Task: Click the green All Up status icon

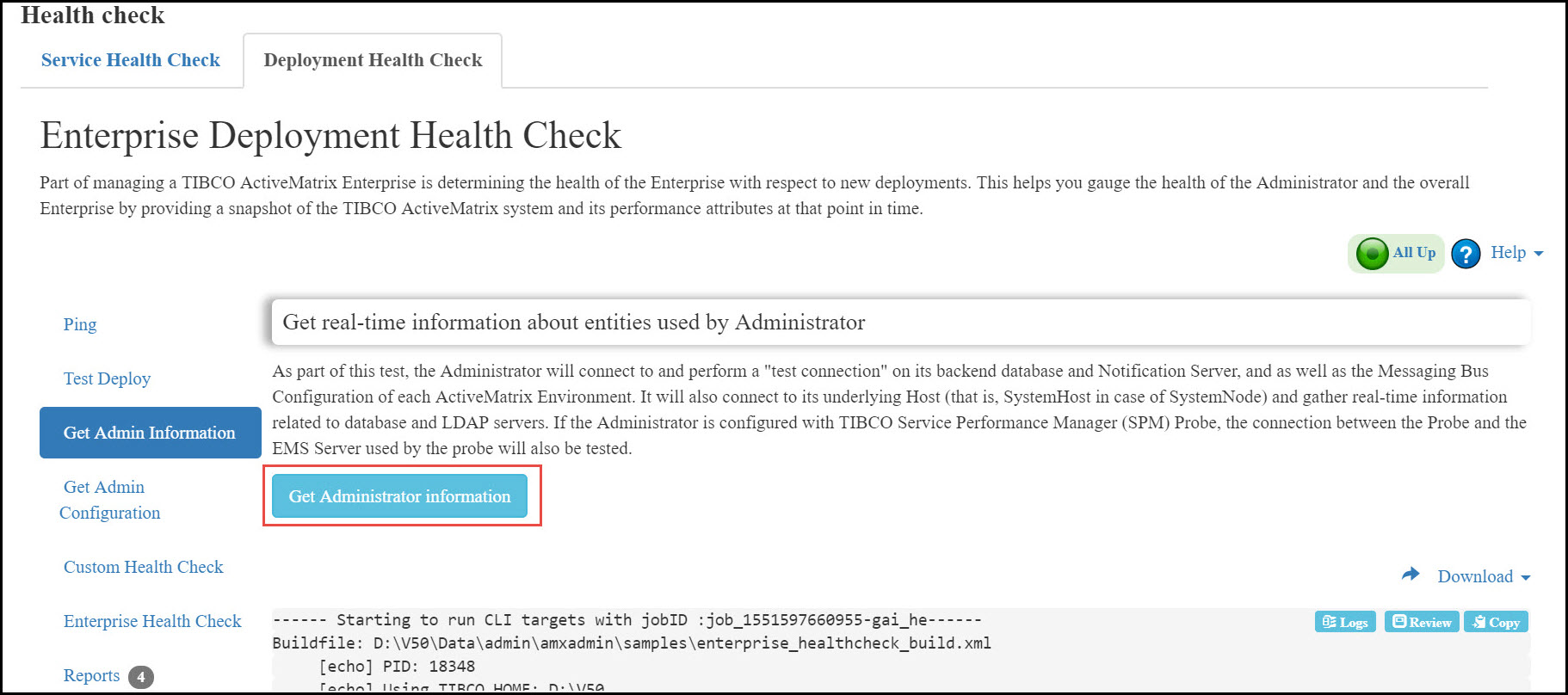Action: point(1372,254)
